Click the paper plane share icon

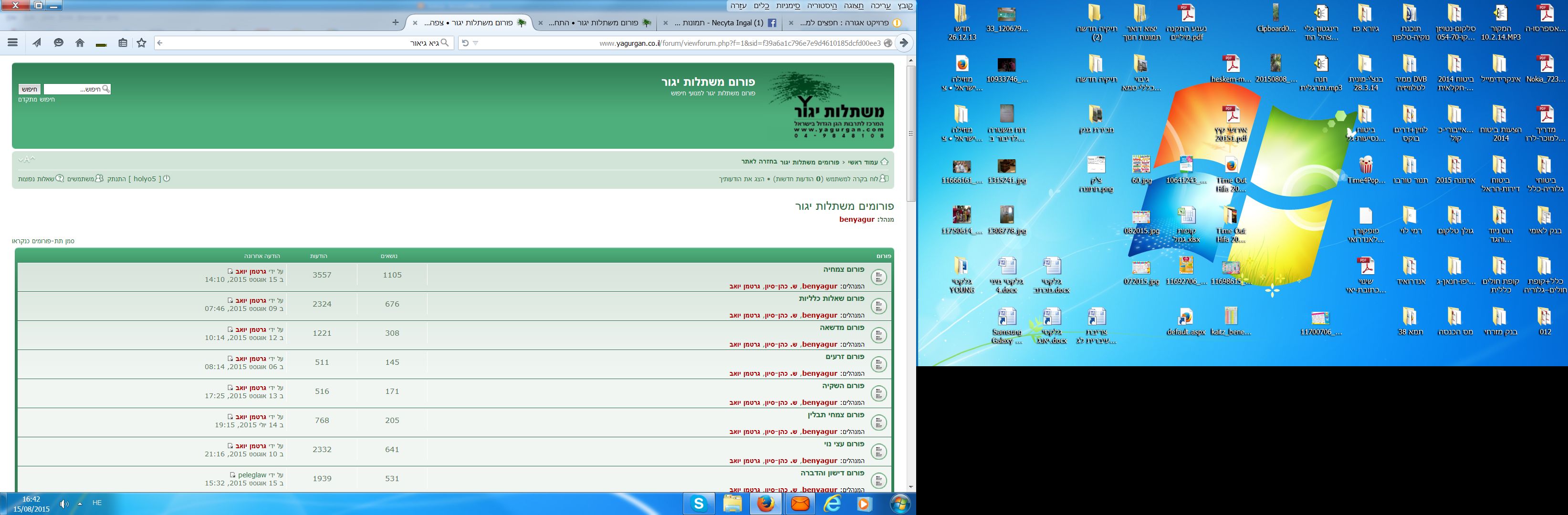37,42
